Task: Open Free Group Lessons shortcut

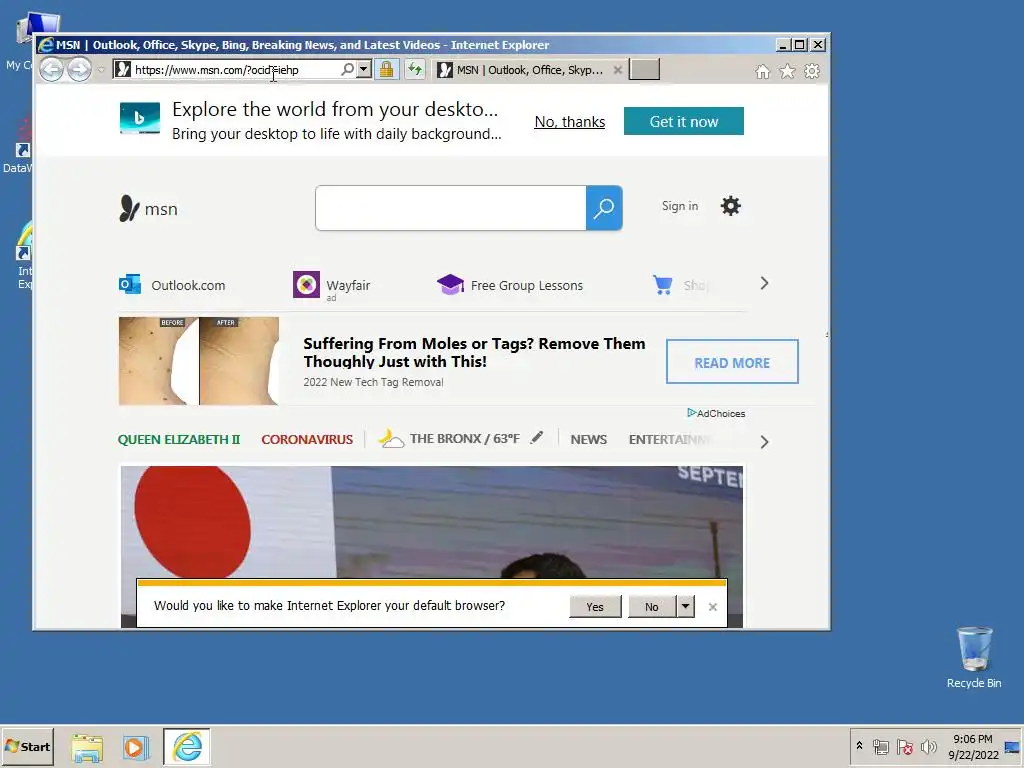Action: point(510,285)
